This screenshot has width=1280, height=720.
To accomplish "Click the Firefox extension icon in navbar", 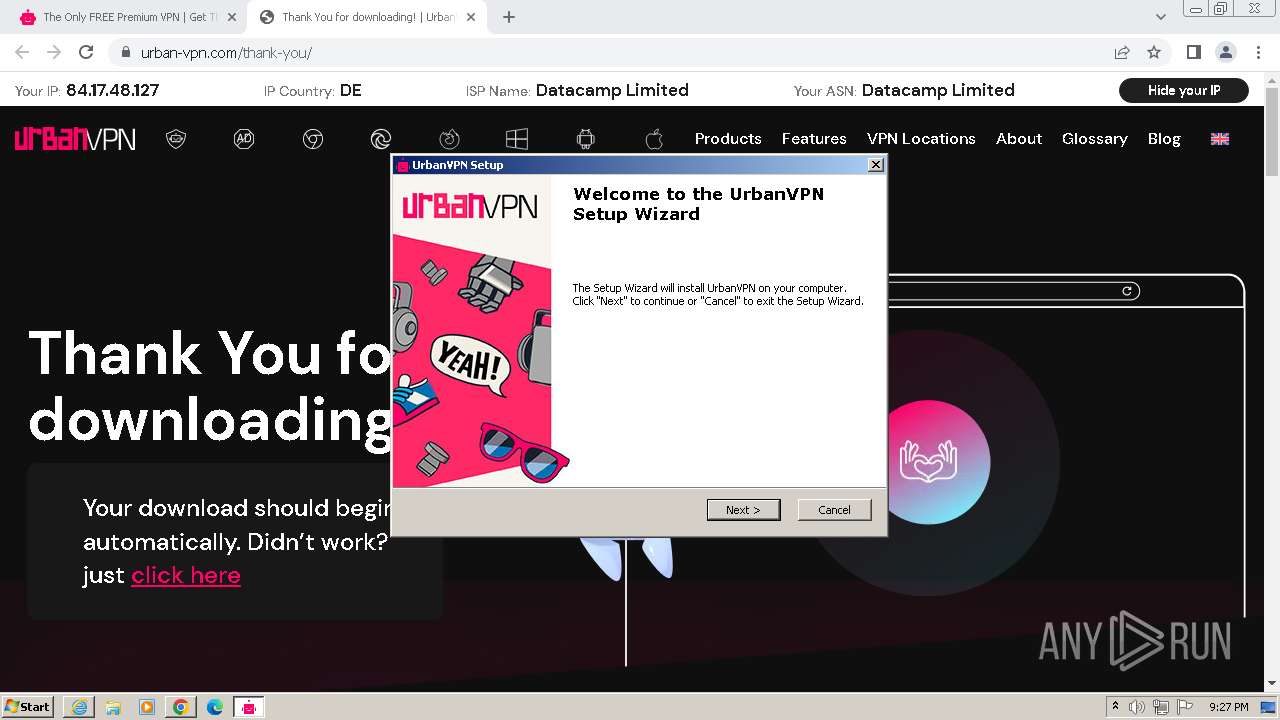I will point(449,139).
